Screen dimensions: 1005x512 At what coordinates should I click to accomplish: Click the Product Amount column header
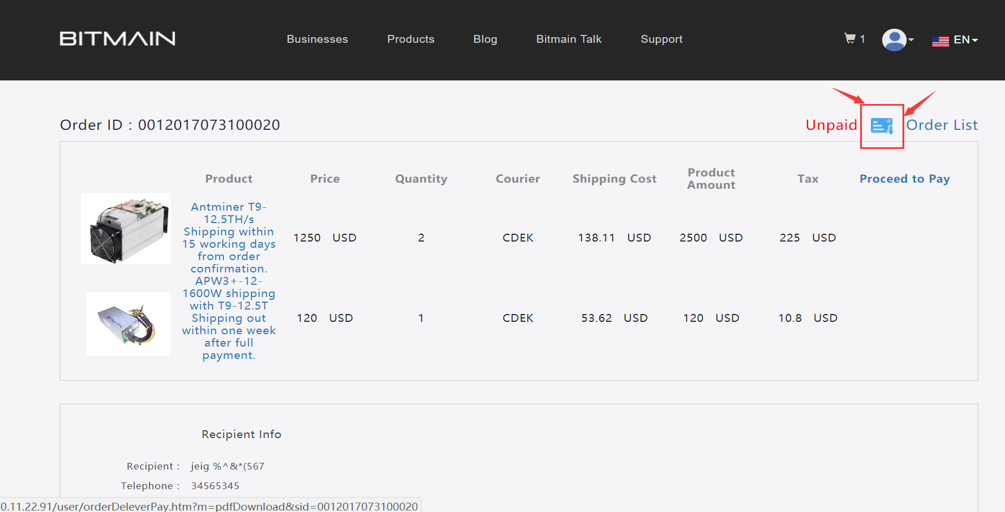711,179
